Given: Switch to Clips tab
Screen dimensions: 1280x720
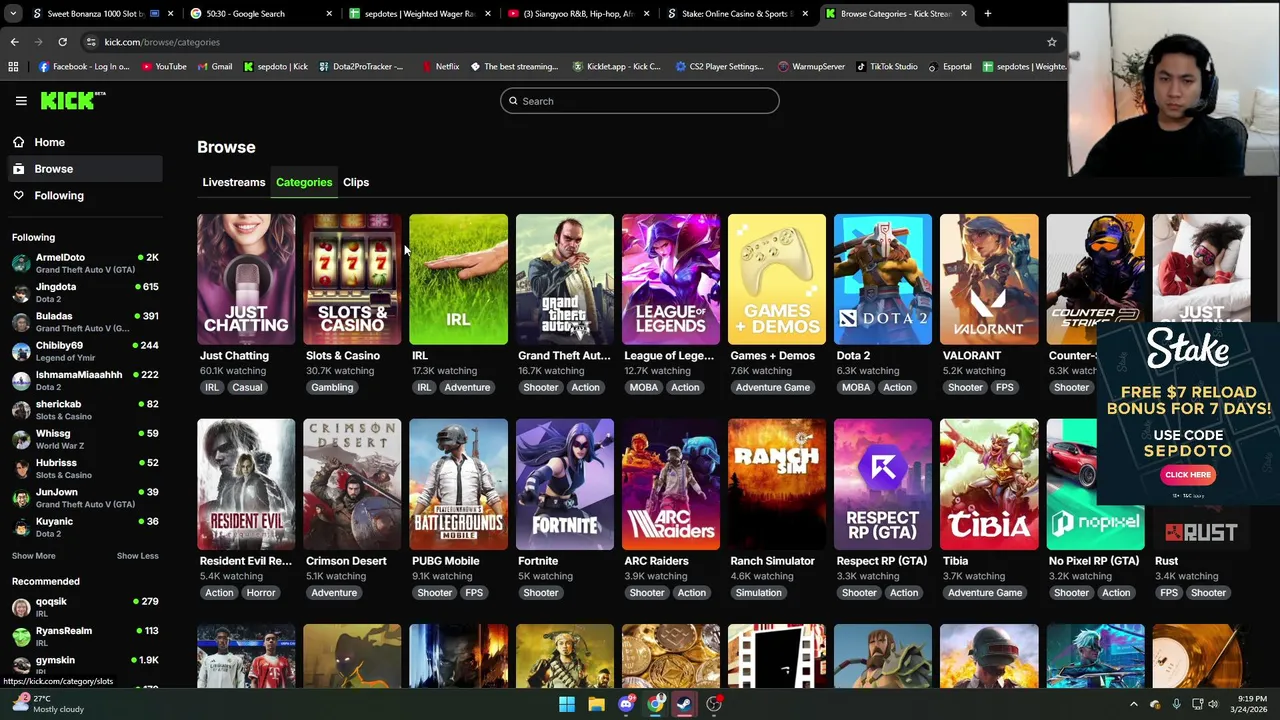Looking at the screenshot, I should [x=356, y=182].
